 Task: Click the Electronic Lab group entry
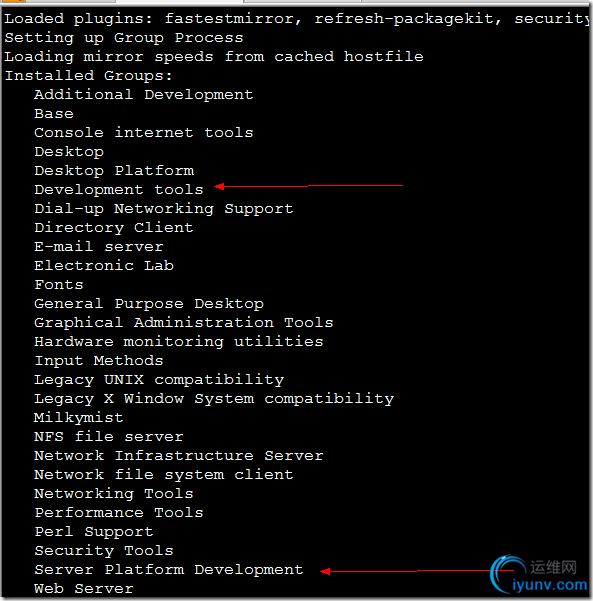pos(104,266)
